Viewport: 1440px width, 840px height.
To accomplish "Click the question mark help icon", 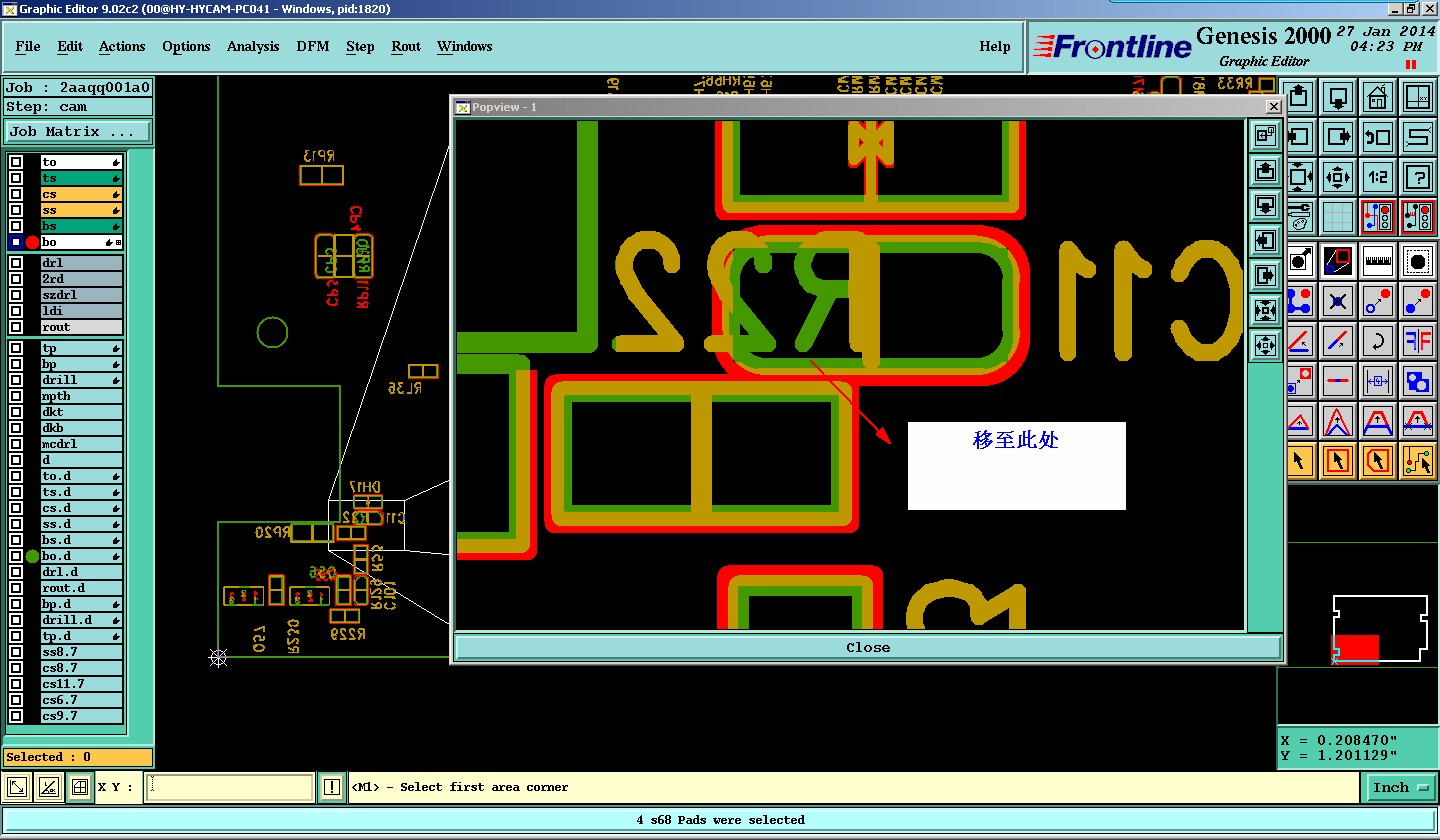I will click(x=1417, y=177).
